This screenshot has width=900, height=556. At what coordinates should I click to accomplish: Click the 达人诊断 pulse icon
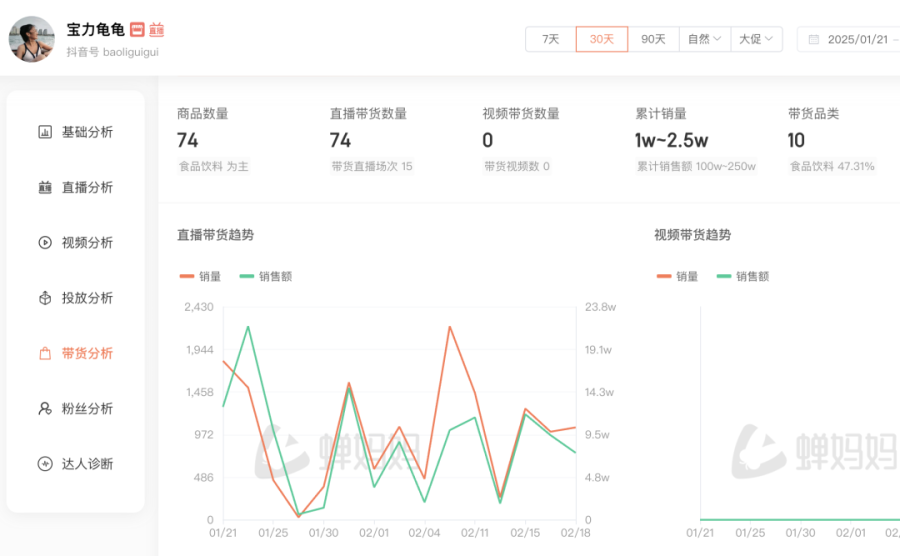click(45, 464)
